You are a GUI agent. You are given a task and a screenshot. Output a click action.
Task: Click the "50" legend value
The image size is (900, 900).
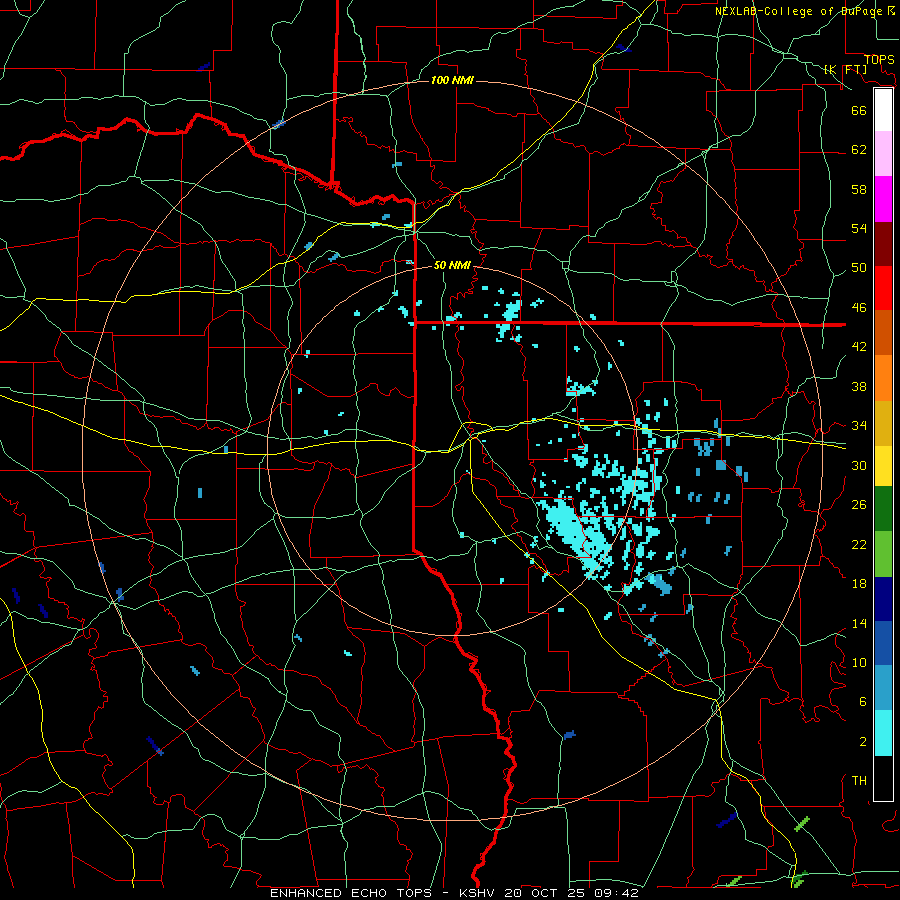[x=859, y=268]
